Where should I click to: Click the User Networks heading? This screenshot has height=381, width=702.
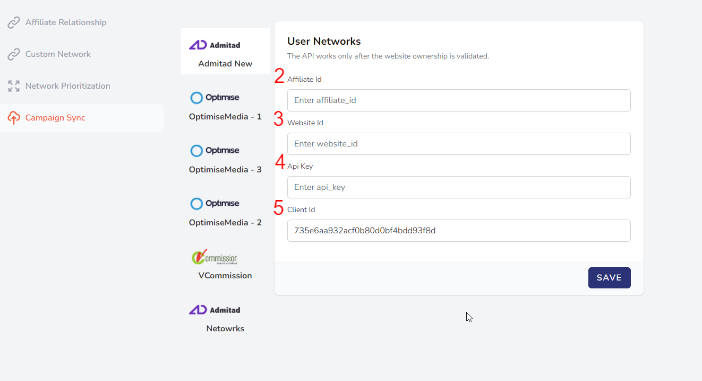coord(324,41)
